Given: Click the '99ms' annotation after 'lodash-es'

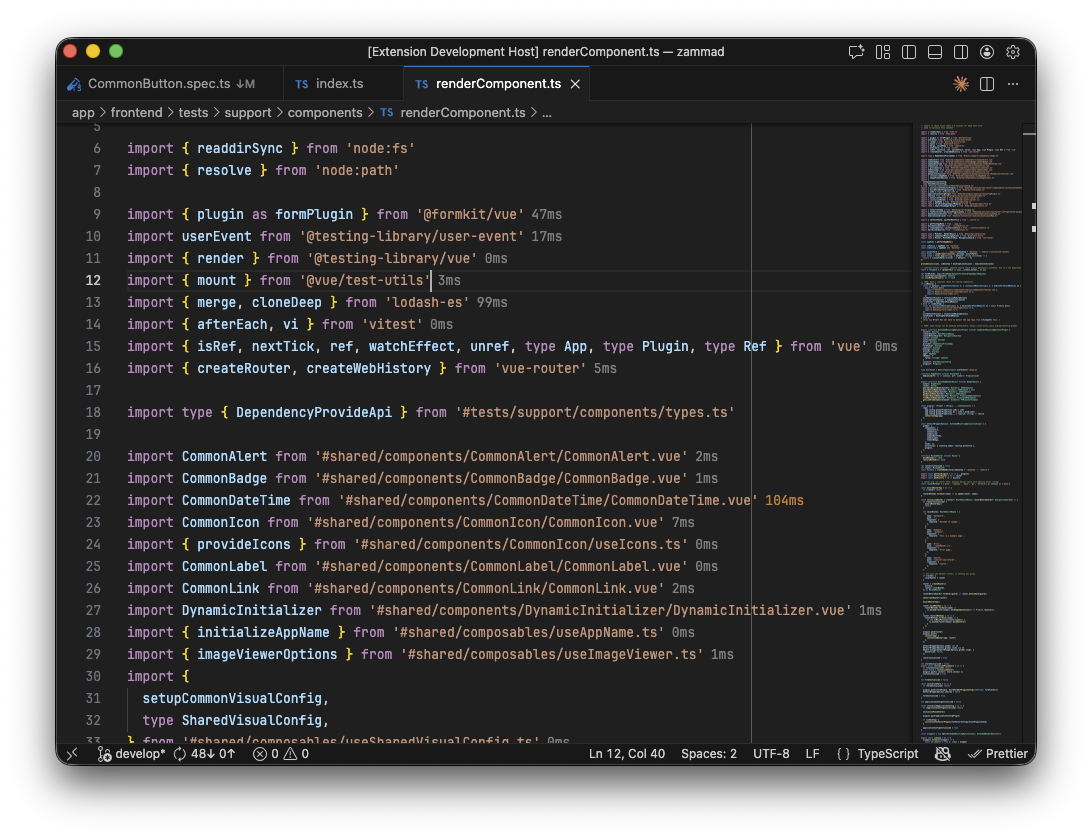Looking at the screenshot, I should click(492, 303).
